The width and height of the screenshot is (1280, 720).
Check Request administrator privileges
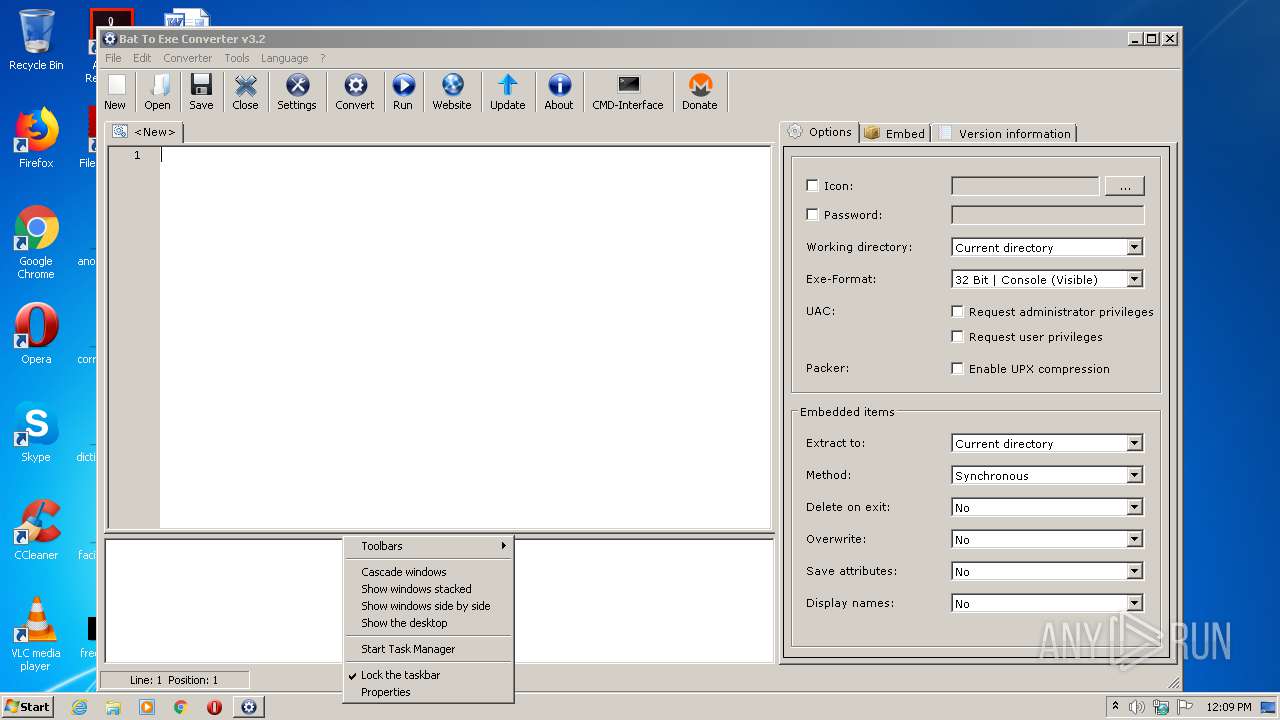[958, 312]
